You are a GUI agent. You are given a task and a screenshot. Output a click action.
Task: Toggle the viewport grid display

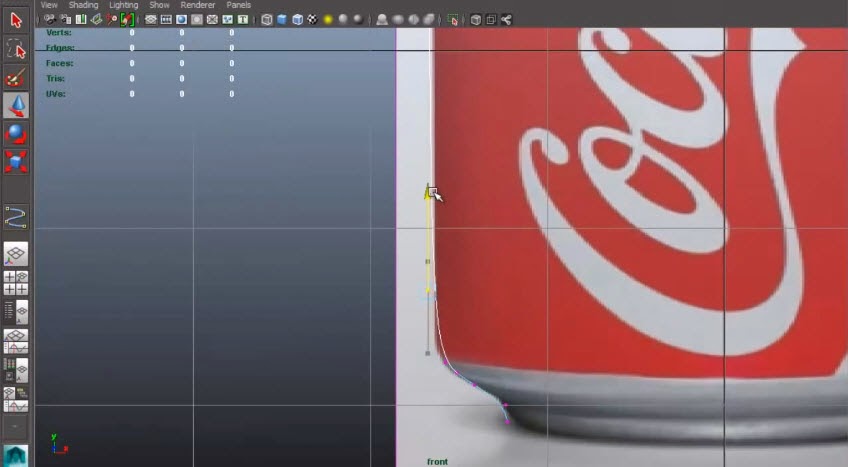(151, 20)
